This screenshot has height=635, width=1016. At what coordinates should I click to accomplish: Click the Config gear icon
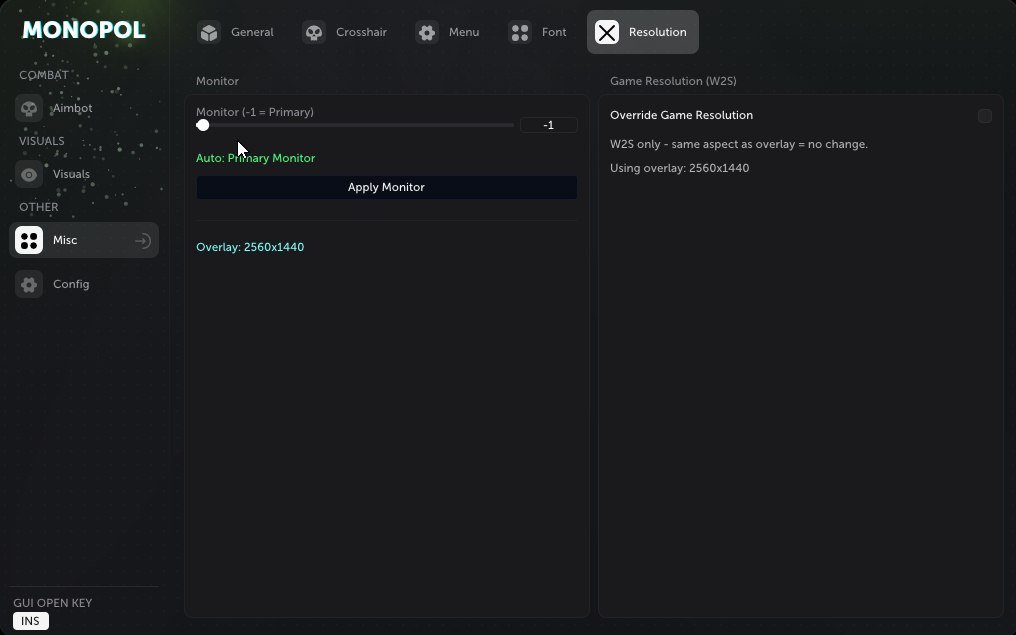[x=29, y=284]
